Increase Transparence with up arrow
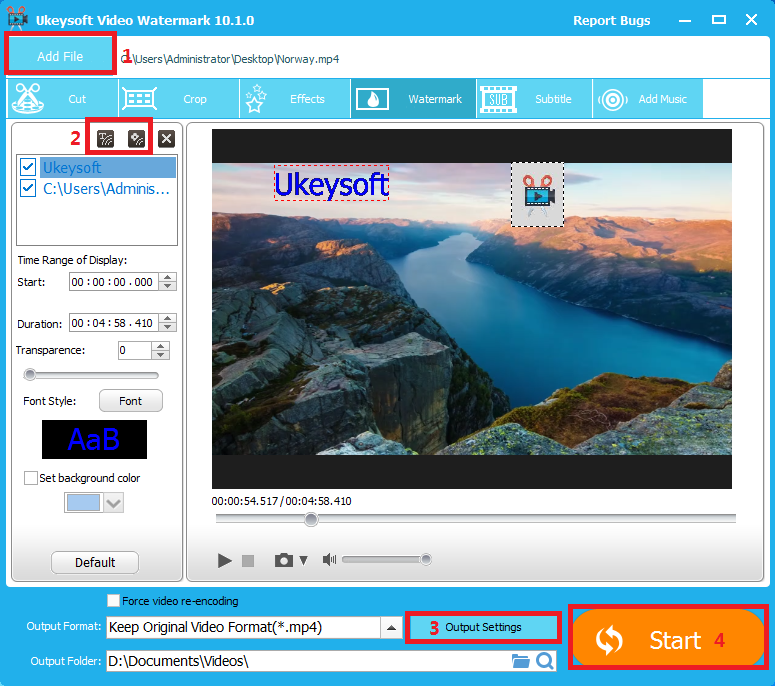This screenshot has height=686, width=775. [x=161, y=346]
